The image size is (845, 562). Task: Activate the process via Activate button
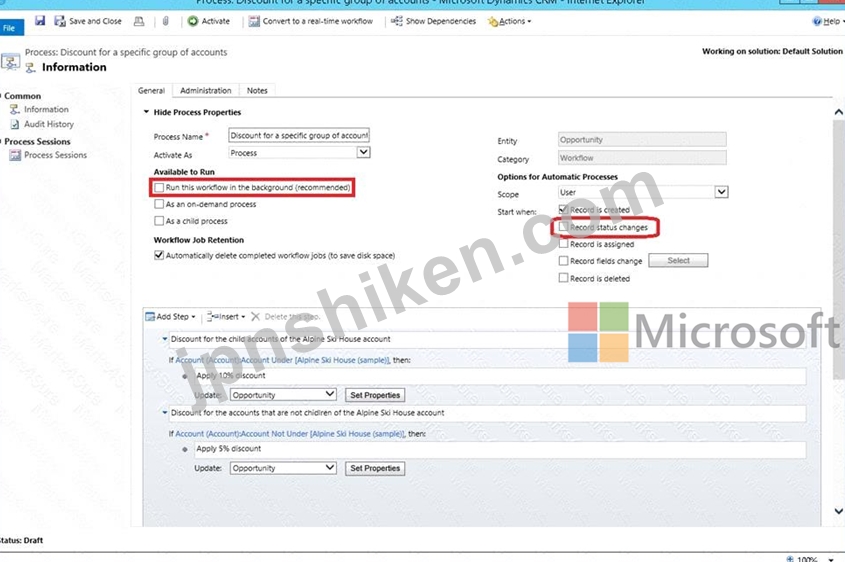[x=209, y=21]
